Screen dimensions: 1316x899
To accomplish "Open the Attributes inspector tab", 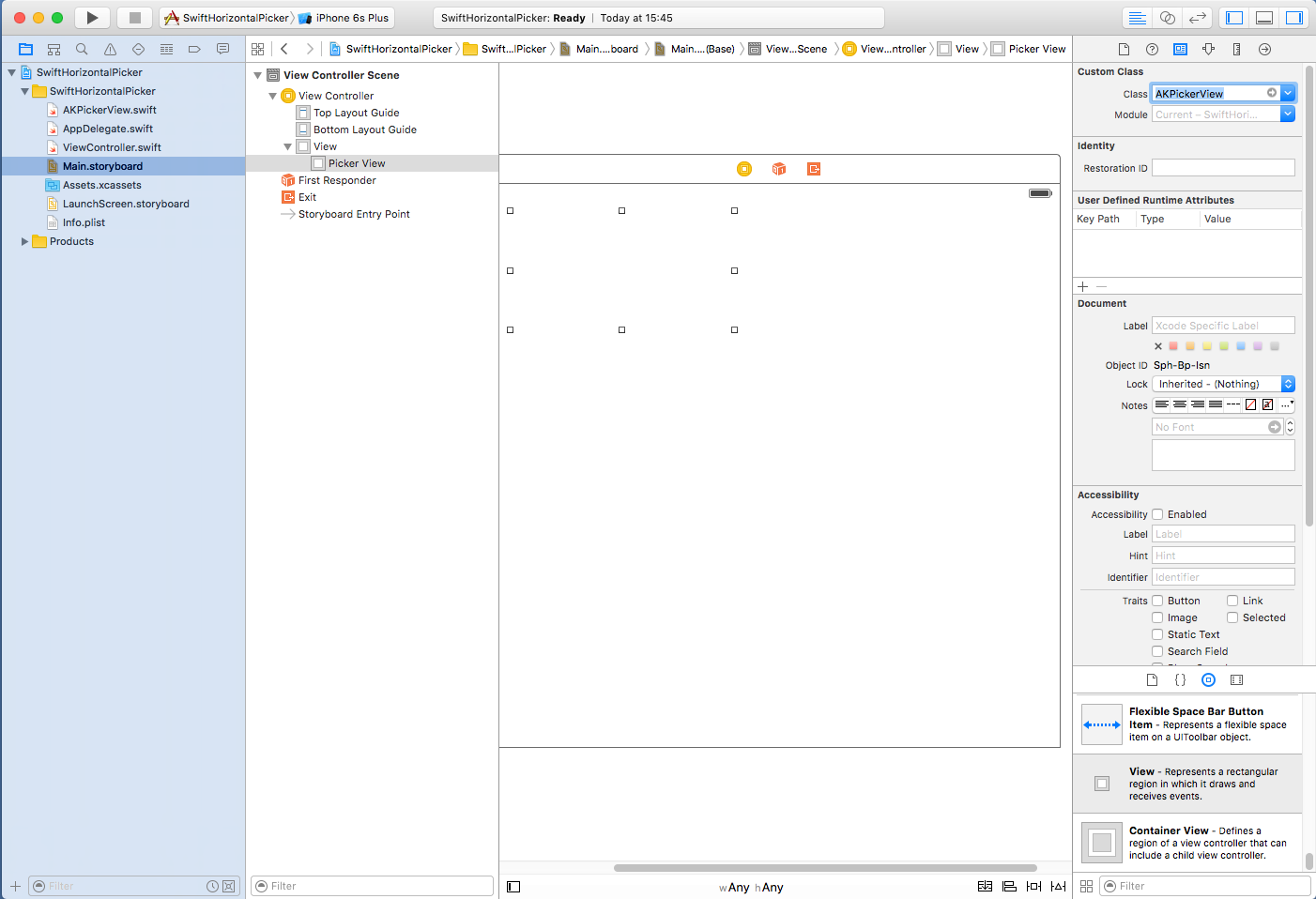I will 1208,49.
